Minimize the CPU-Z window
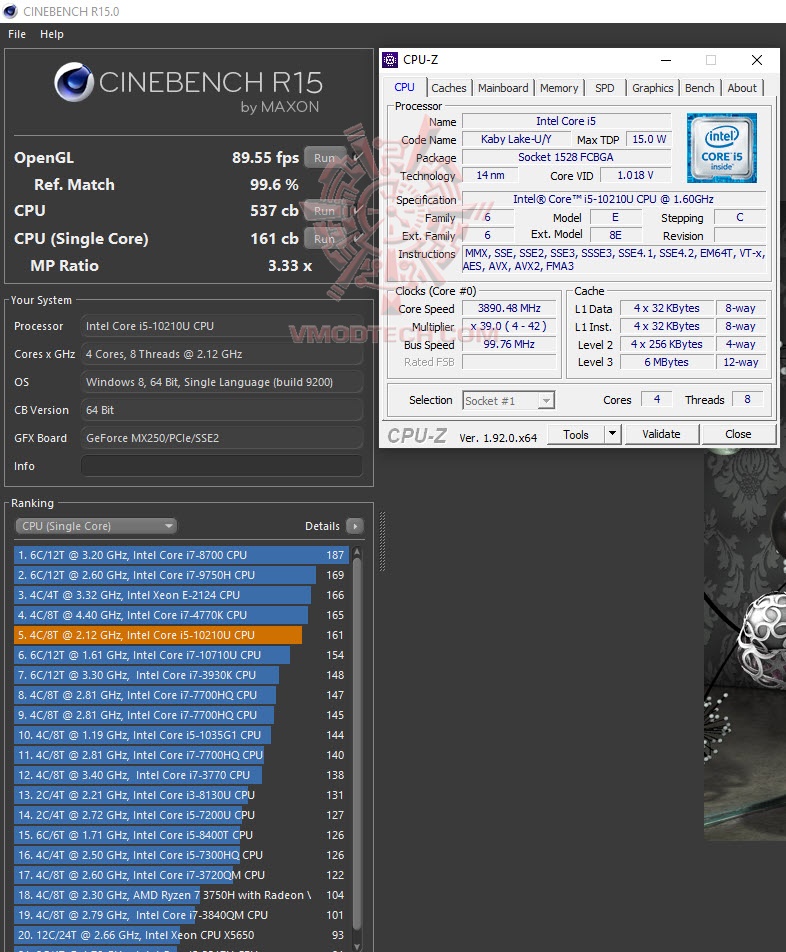 (x=666, y=60)
